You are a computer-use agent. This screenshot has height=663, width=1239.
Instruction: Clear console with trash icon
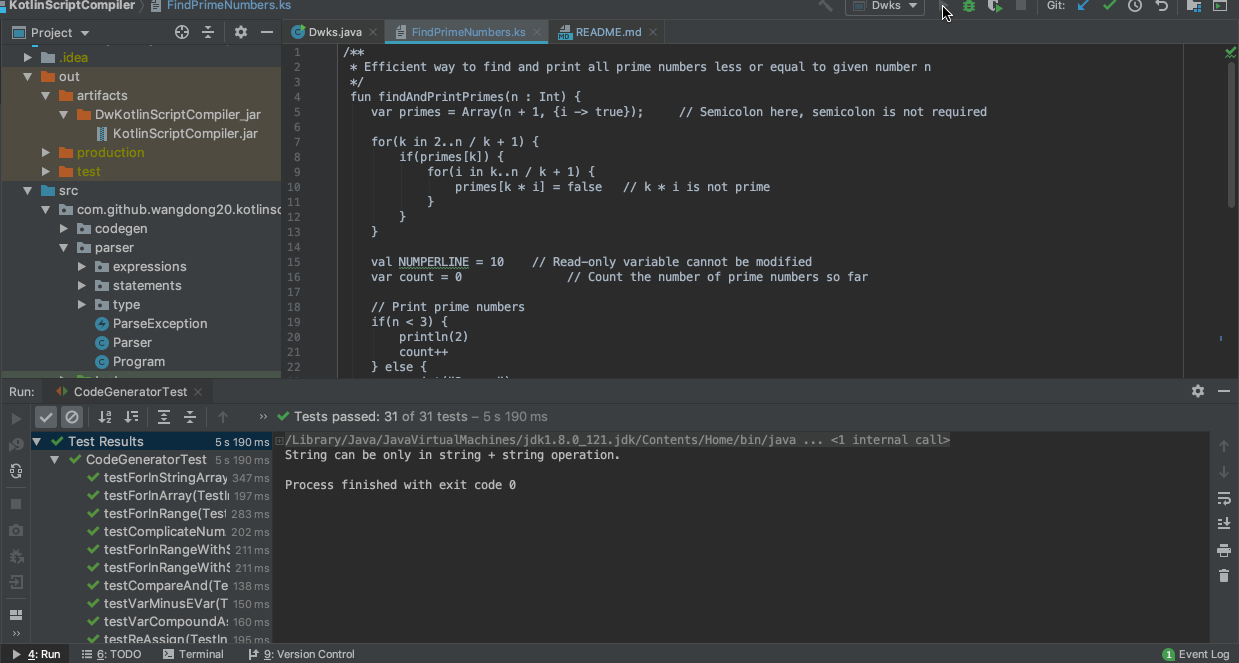[x=1224, y=576]
